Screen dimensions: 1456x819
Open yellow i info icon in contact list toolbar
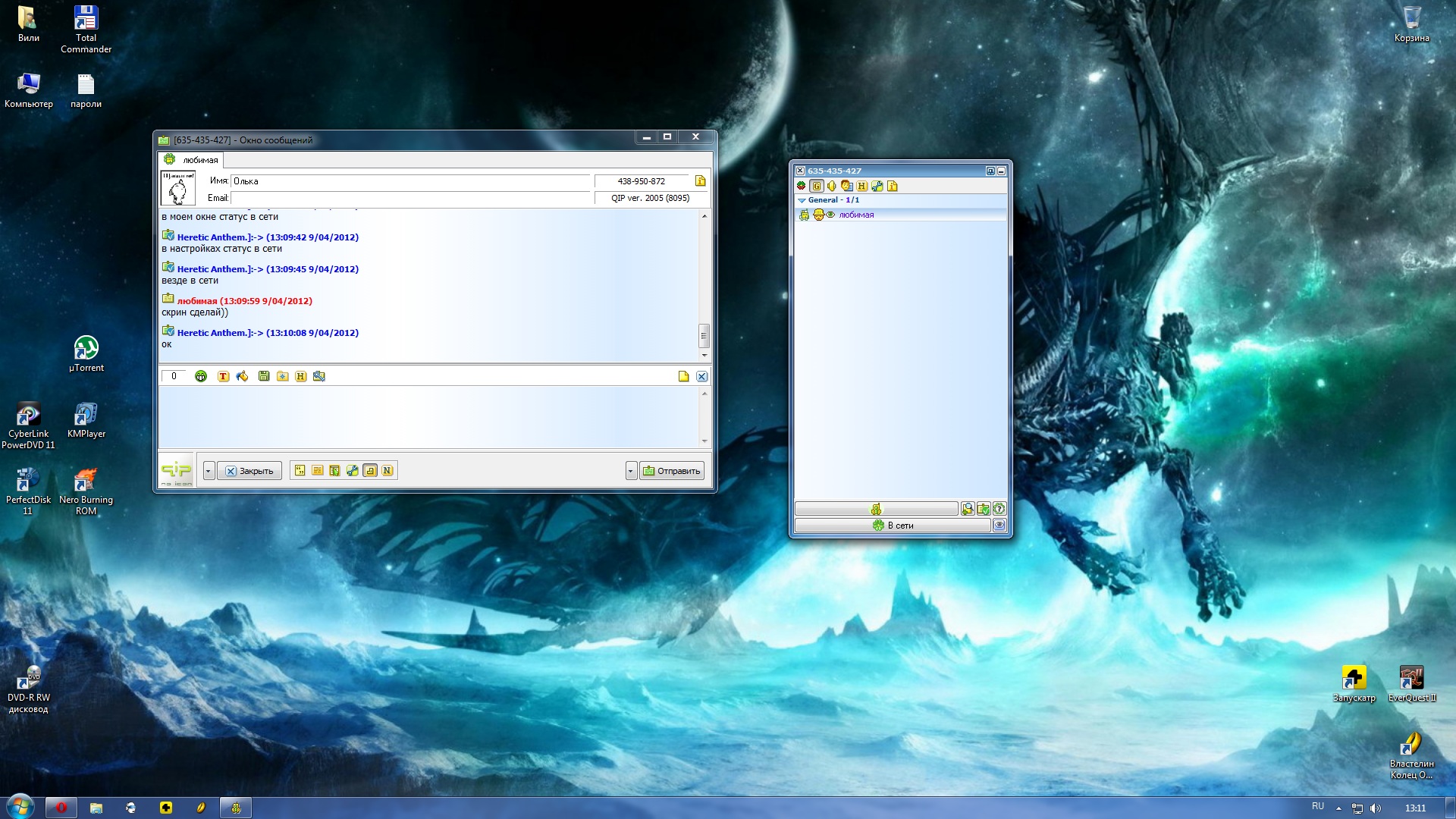coord(892,186)
